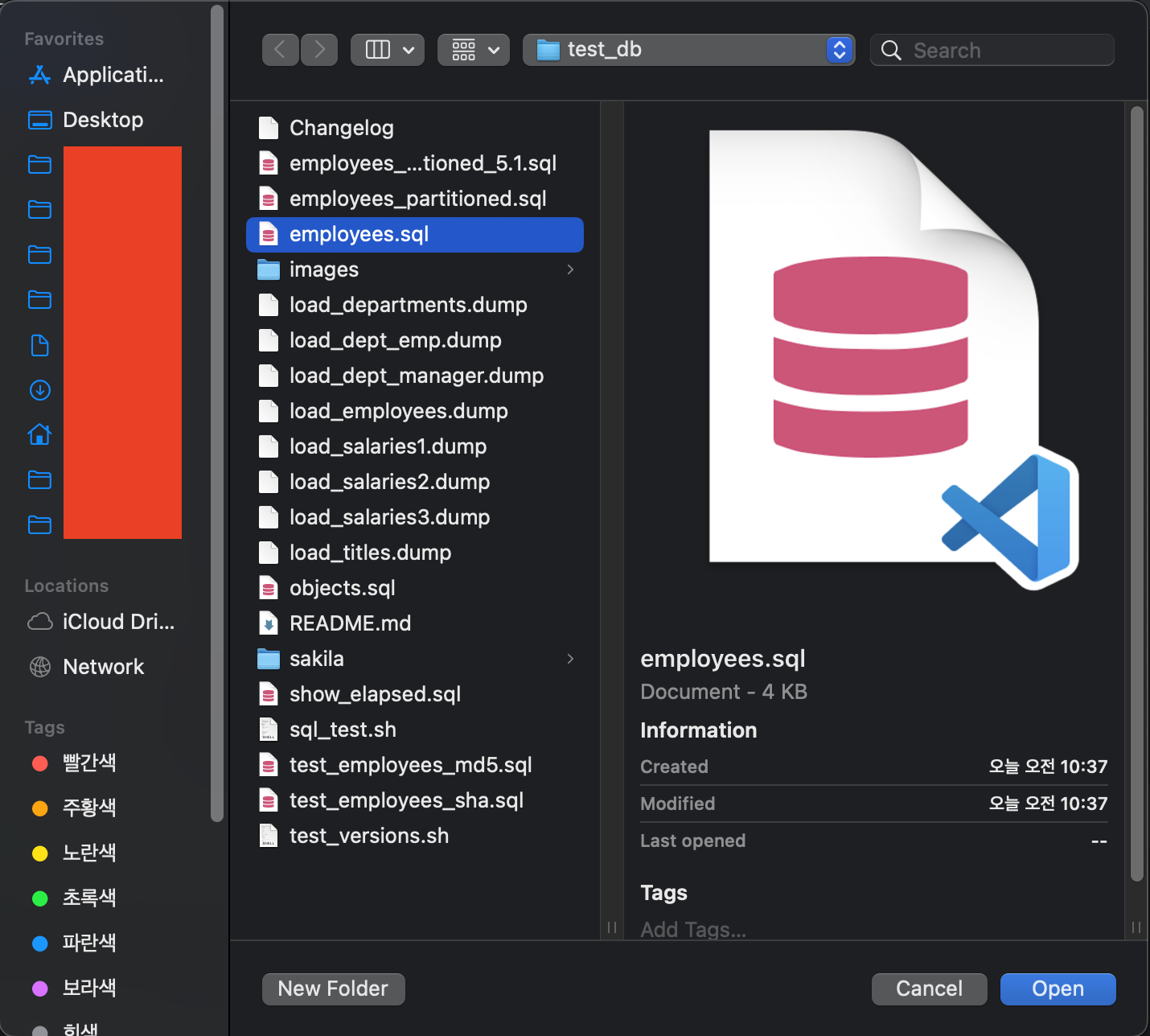The height and width of the screenshot is (1036, 1150).
Task: Click the New Folder button
Action: (333, 989)
